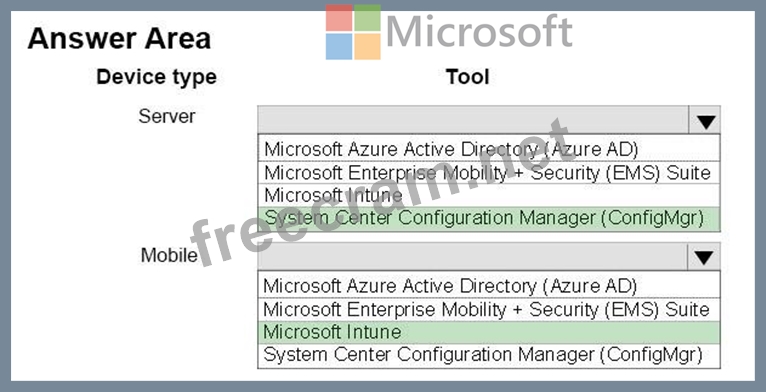The height and width of the screenshot is (392, 766).
Task: Open the Mobile tool dropdown arrow
Action: pos(703,257)
